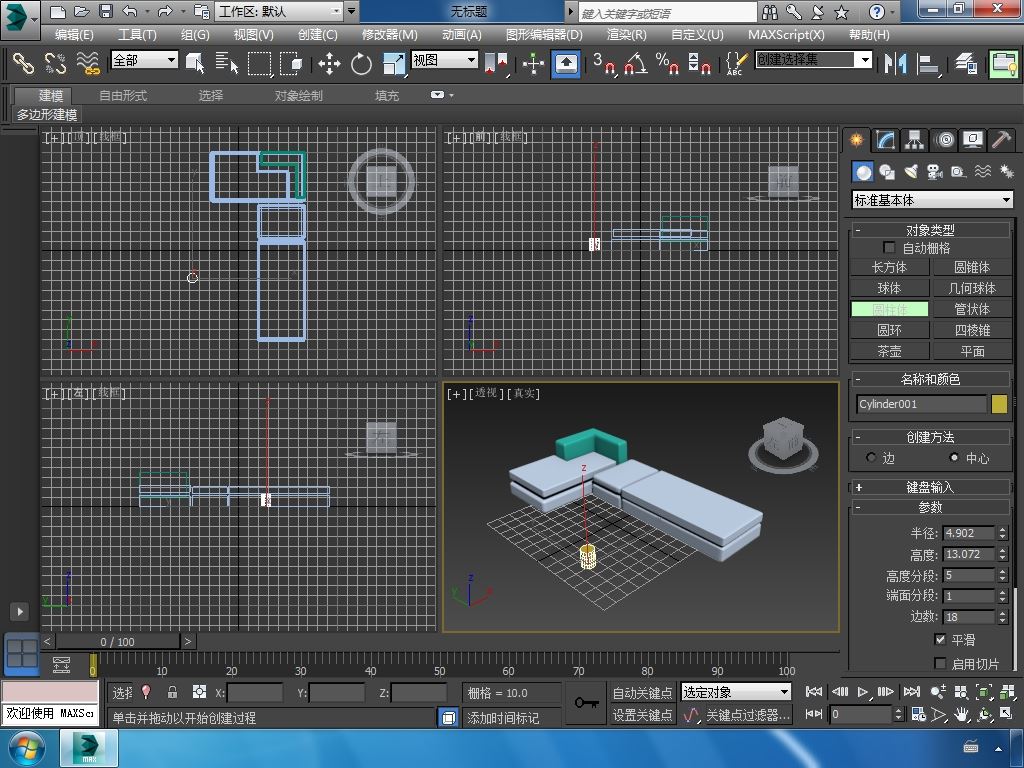This screenshot has height=768, width=1024.
Task: Collapse the 参数 rollout
Action: click(930, 507)
